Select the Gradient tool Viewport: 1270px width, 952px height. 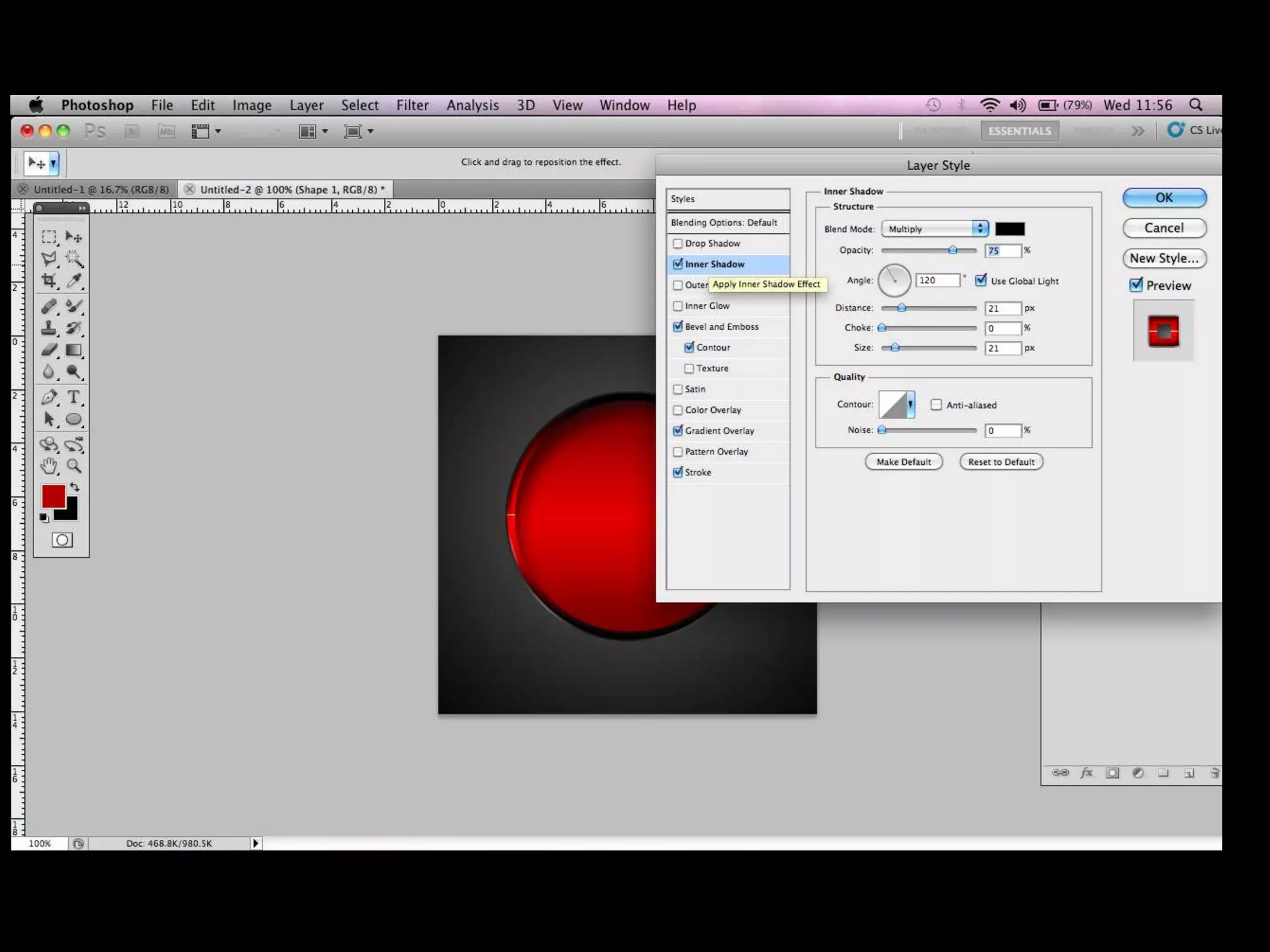coord(74,350)
